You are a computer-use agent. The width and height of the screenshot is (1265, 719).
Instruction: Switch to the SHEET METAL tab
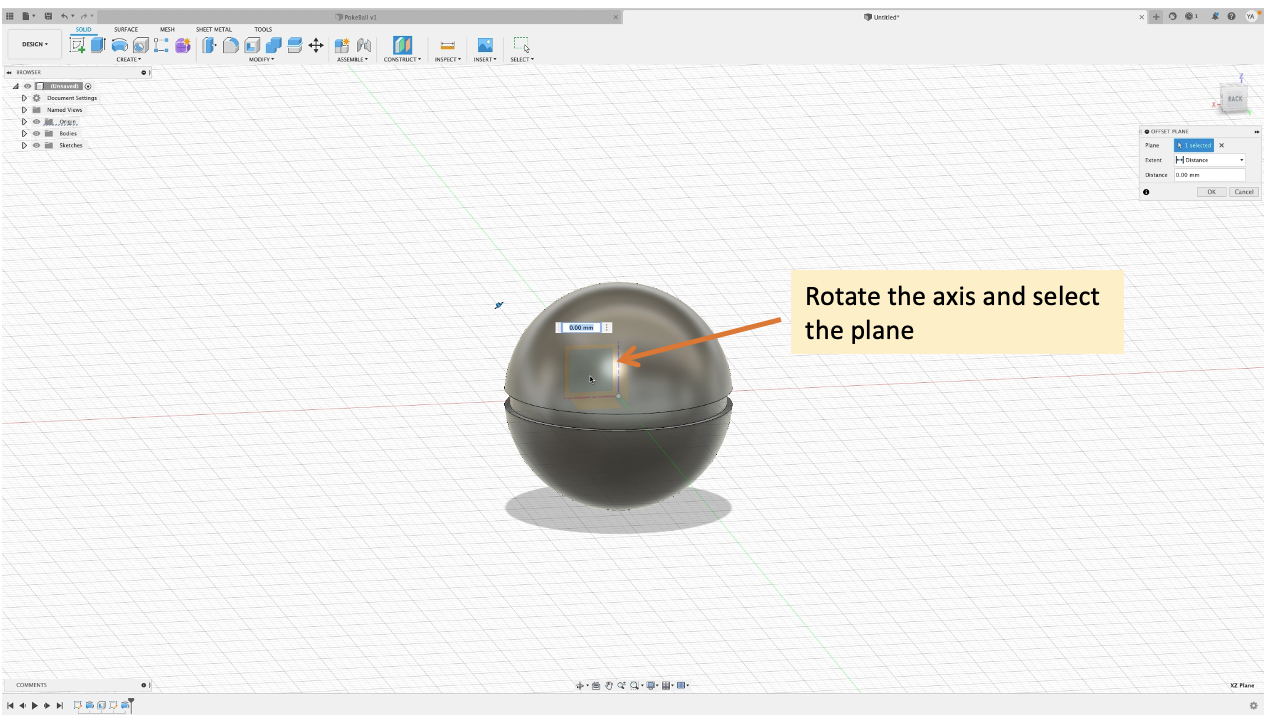pyautogui.click(x=214, y=29)
